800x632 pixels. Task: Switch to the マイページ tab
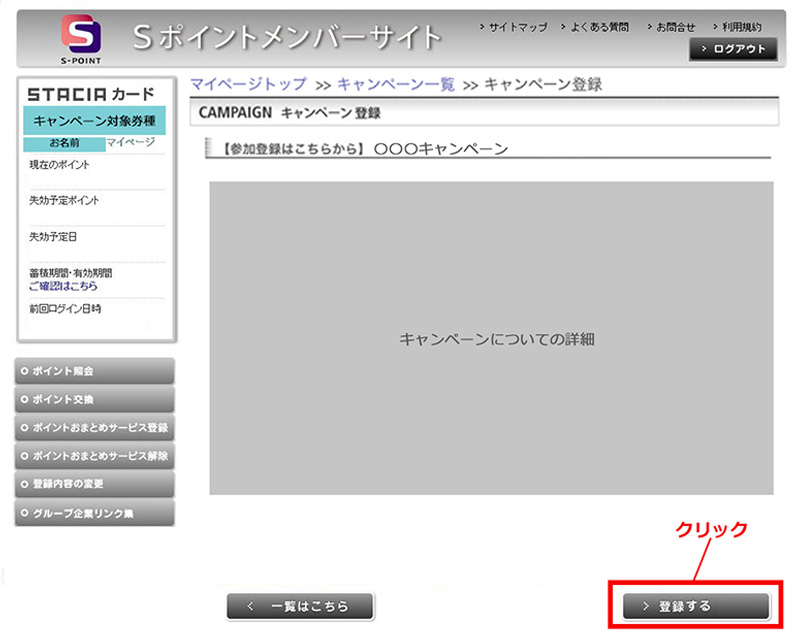[131, 143]
